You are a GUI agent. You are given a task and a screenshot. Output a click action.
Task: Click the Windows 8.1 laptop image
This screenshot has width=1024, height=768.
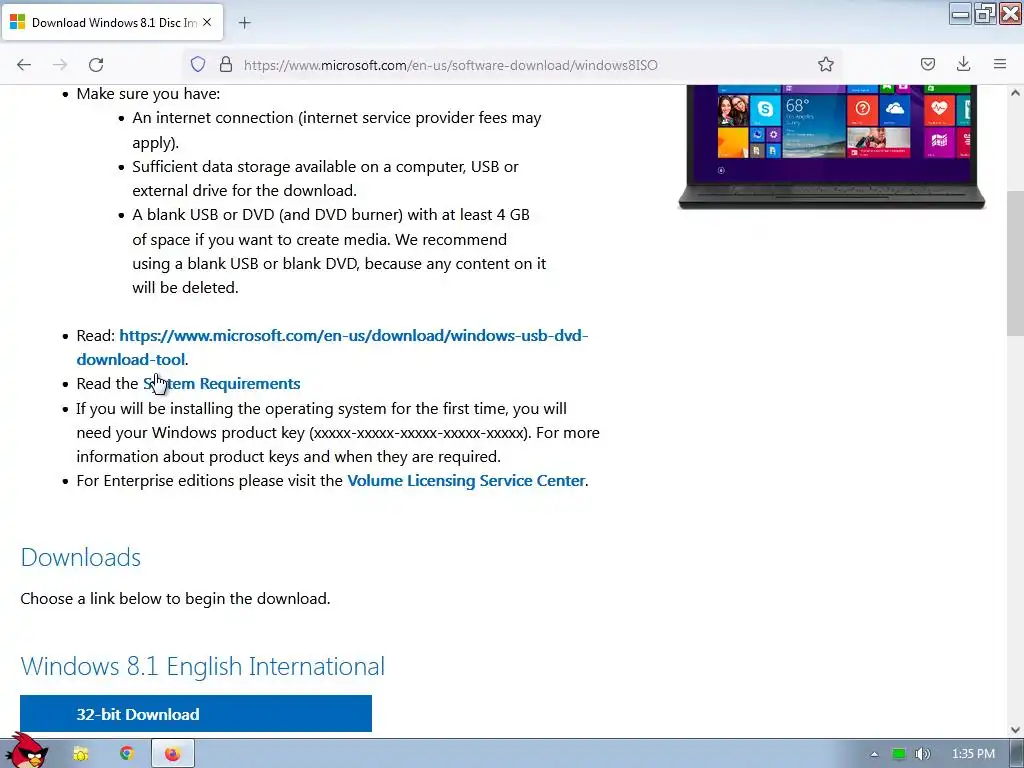coord(831,147)
